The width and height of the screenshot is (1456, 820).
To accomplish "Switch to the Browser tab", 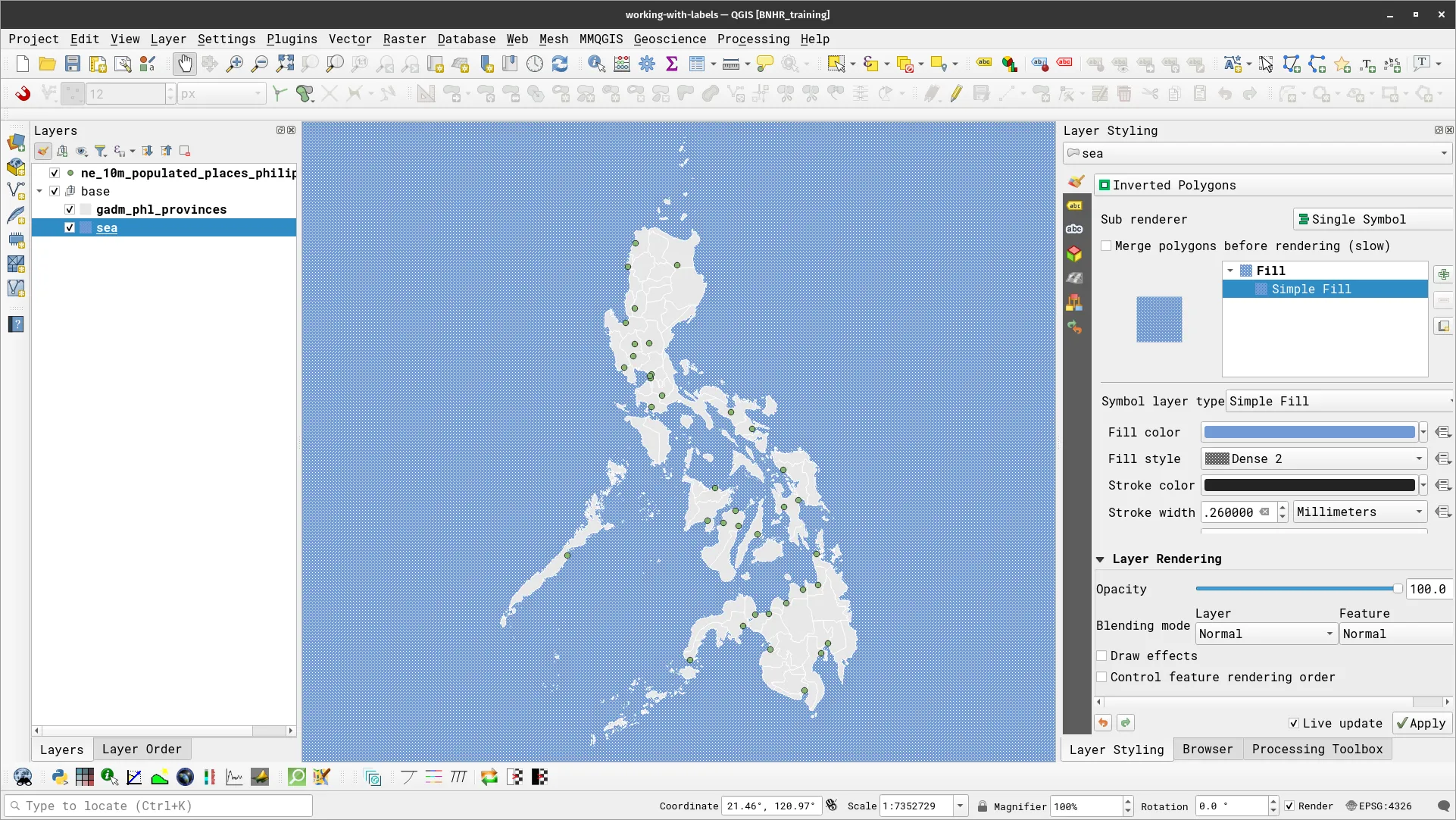I will coord(1208,749).
